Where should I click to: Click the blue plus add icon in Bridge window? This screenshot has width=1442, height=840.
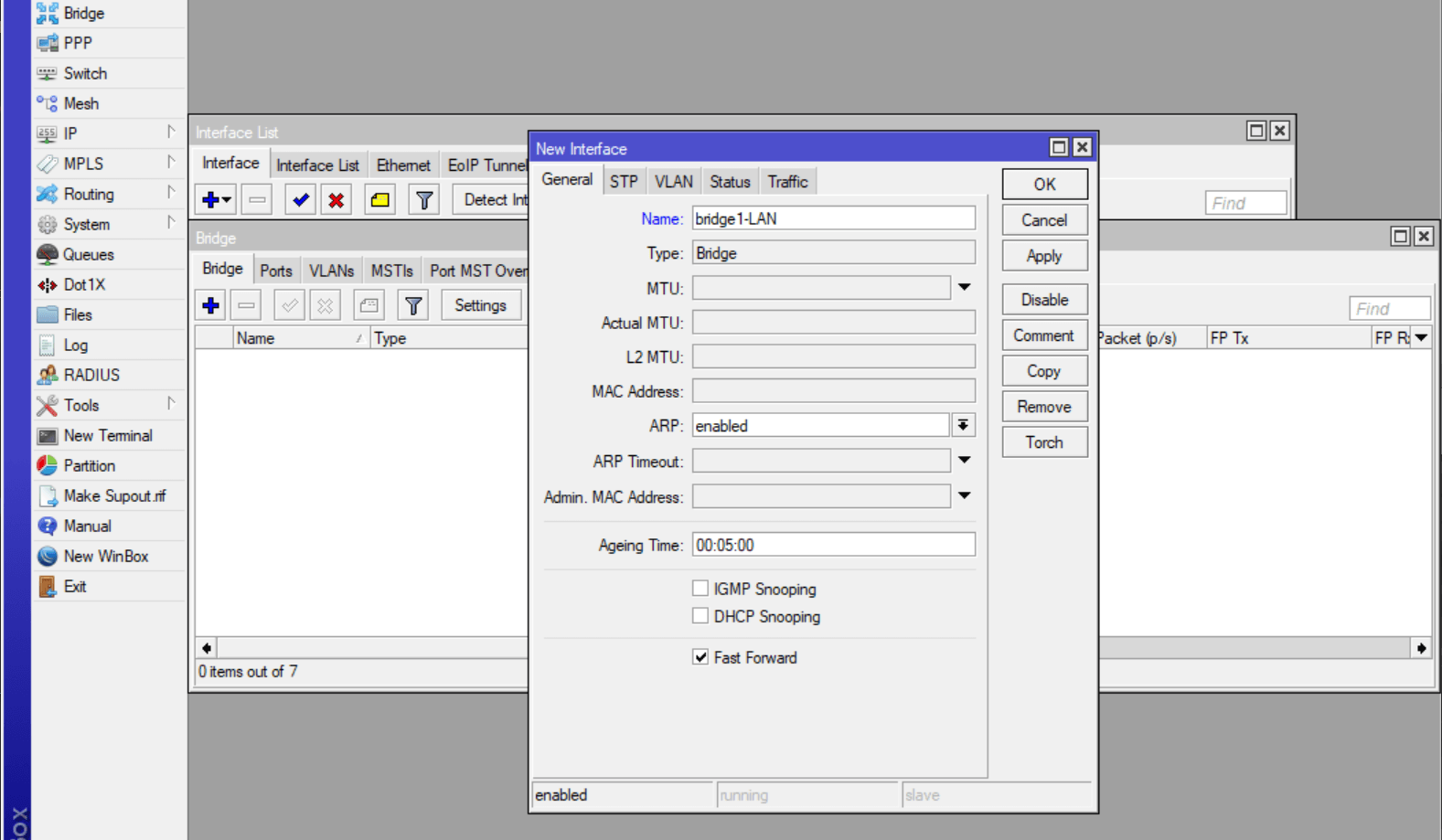point(210,305)
